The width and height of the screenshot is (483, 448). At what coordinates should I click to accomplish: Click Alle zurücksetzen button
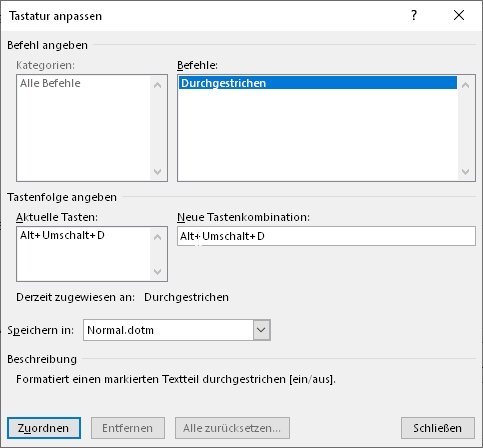pos(232,428)
